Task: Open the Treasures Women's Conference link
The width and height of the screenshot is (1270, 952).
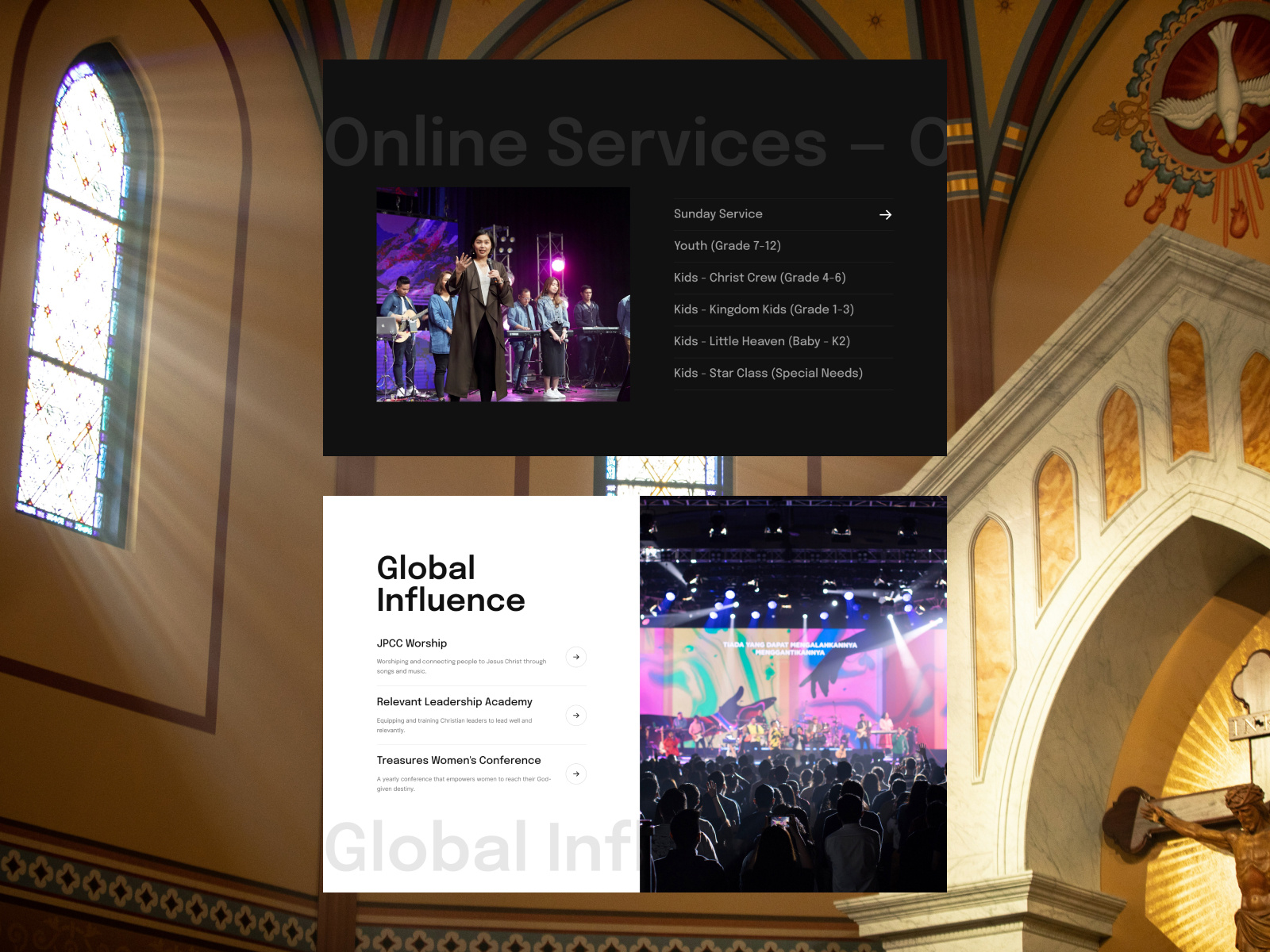Action: click(458, 760)
